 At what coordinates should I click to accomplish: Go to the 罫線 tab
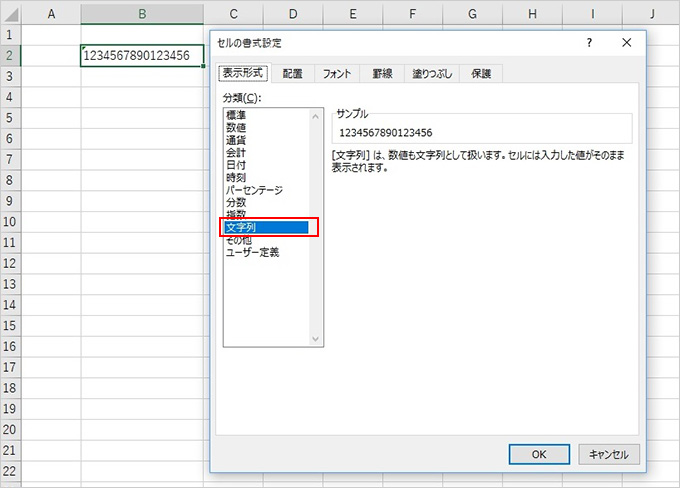382,74
